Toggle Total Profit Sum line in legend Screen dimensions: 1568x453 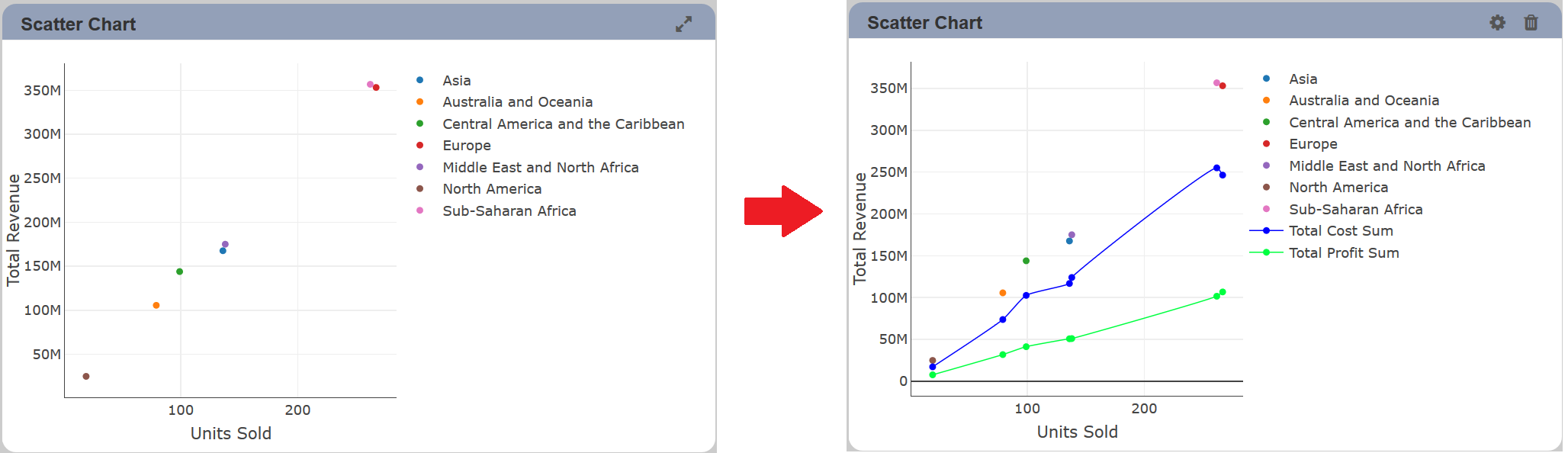coord(1344,252)
